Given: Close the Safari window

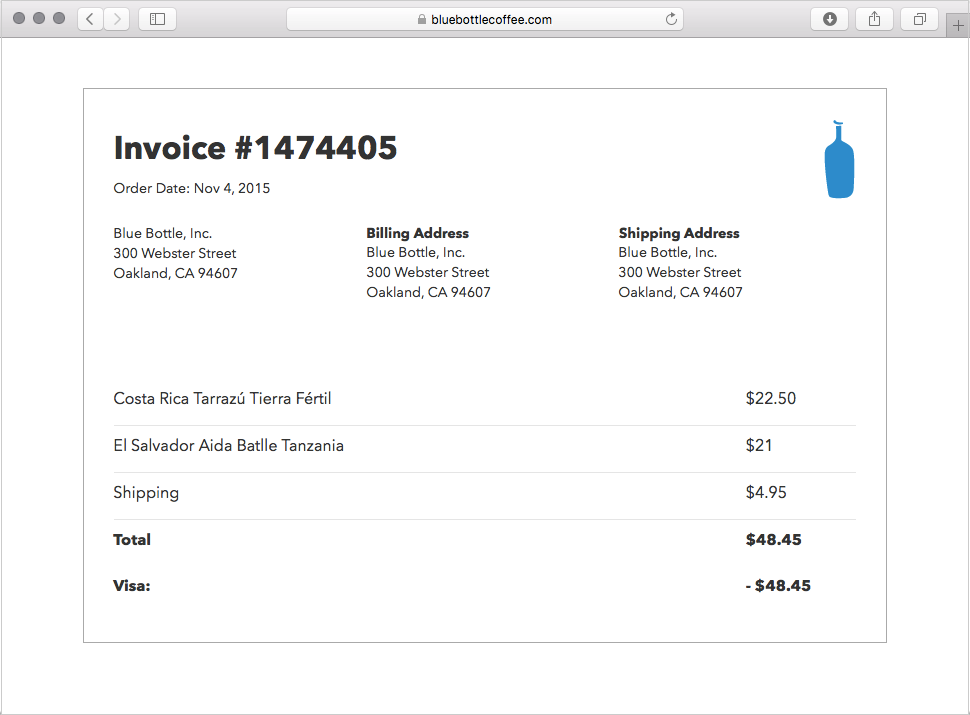Looking at the screenshot, I should click(x=19, y=18).
